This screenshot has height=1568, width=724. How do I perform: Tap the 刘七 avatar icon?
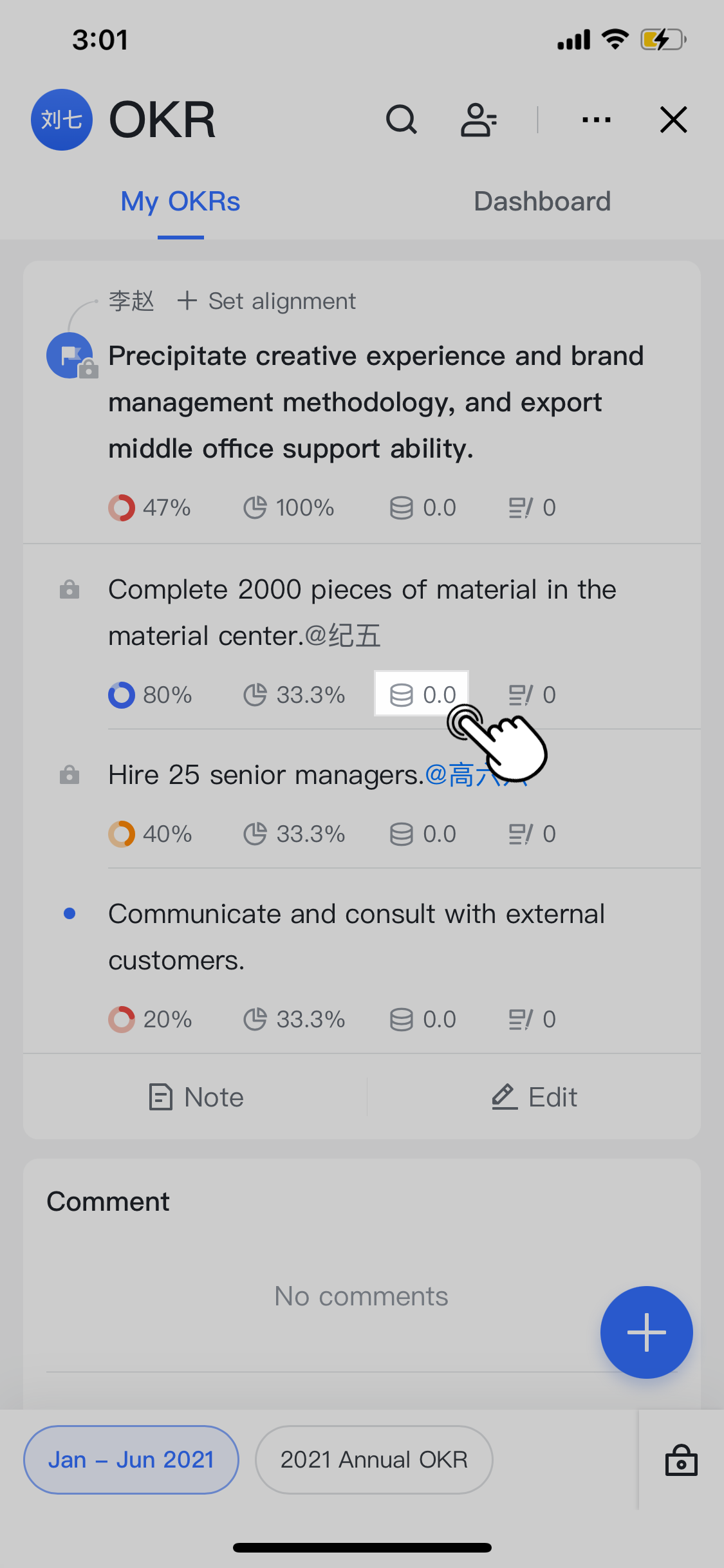click(x=61, y=120)
